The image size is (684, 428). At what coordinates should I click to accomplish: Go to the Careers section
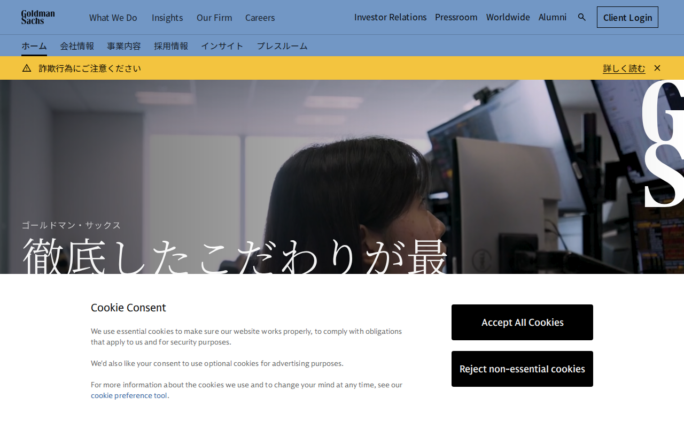click(x=260, y=17)
